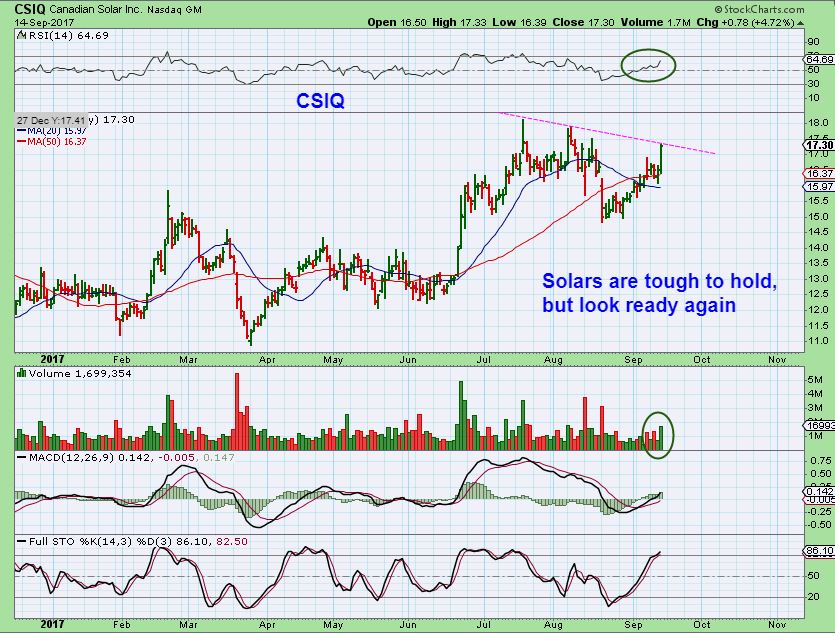
Task: Click the Volume 1.7M header value
Action: pos(655,22)
